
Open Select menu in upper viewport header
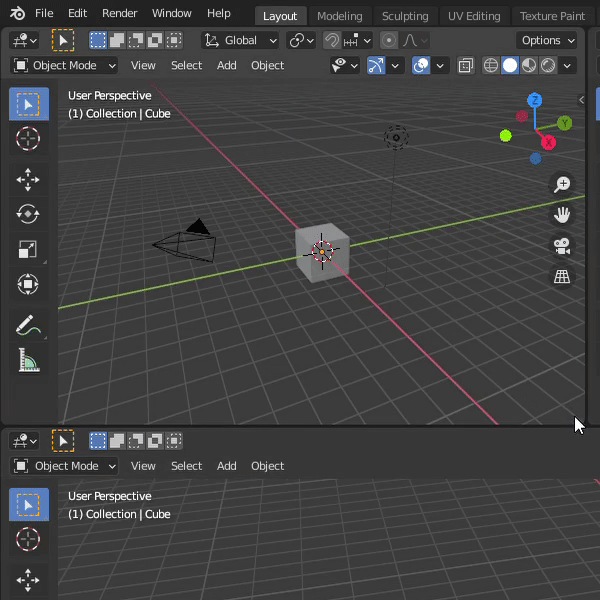tap(186, 66)
